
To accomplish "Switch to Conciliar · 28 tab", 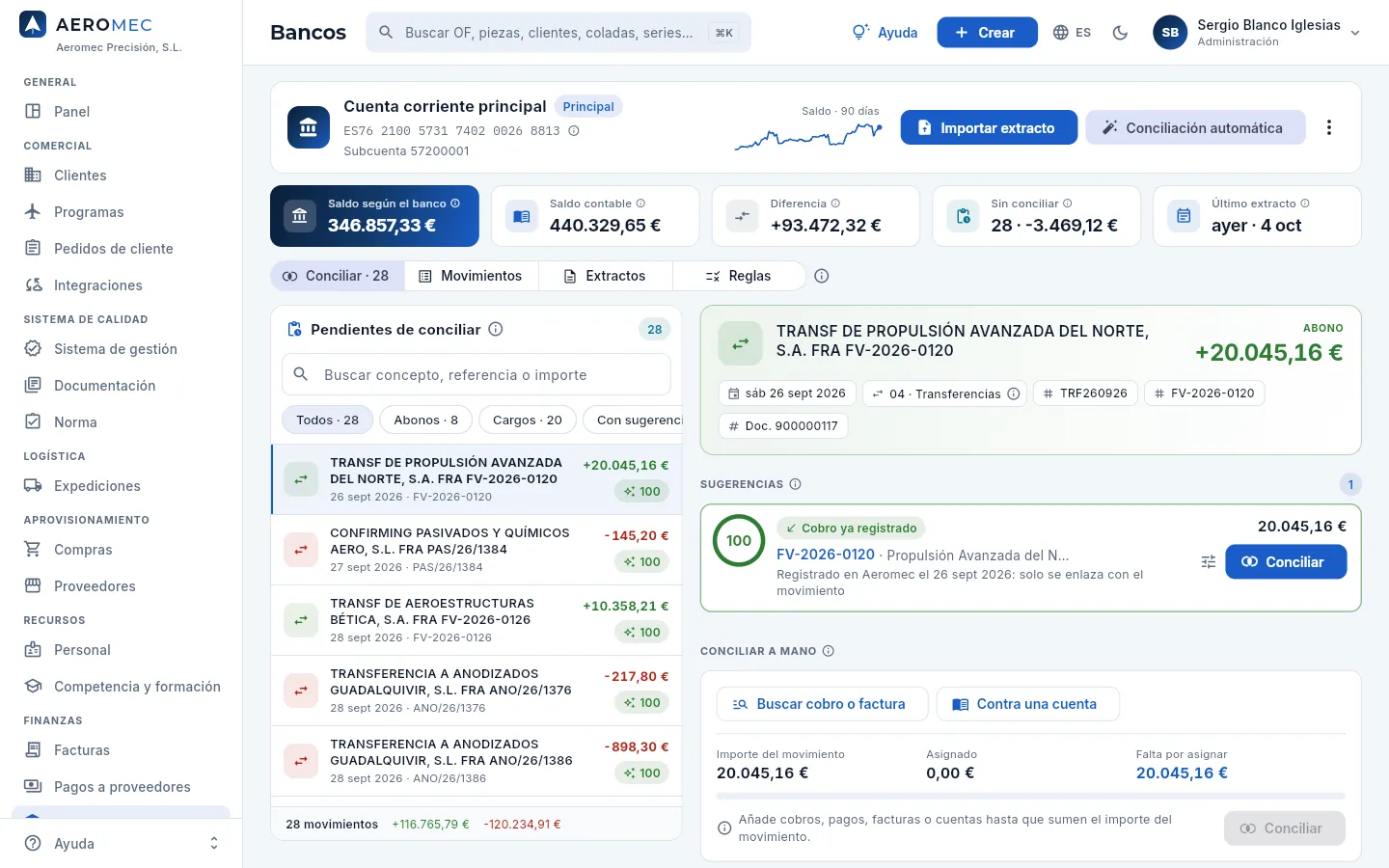I will (336, 276).
